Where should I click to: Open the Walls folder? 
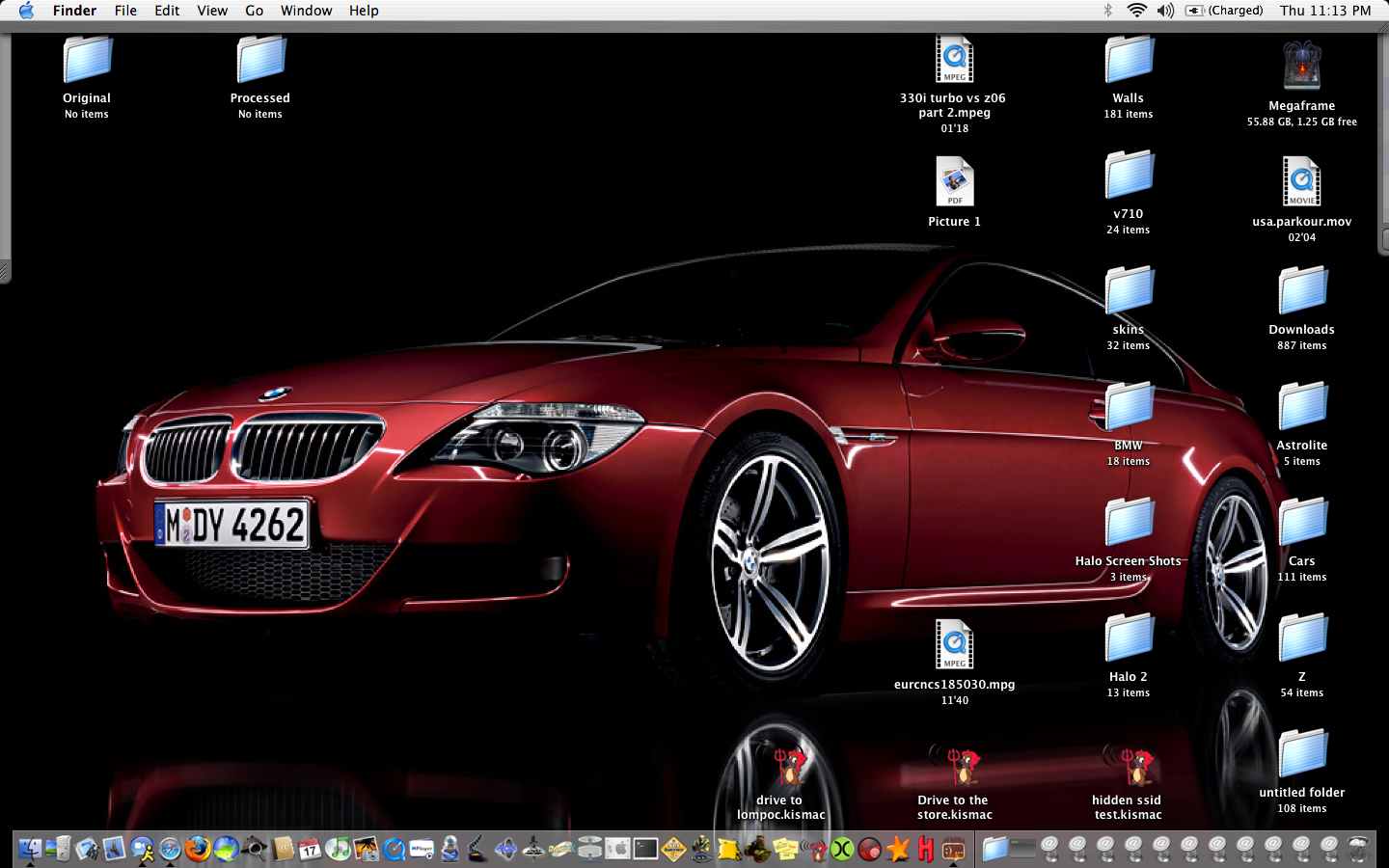click(1129, 60)
